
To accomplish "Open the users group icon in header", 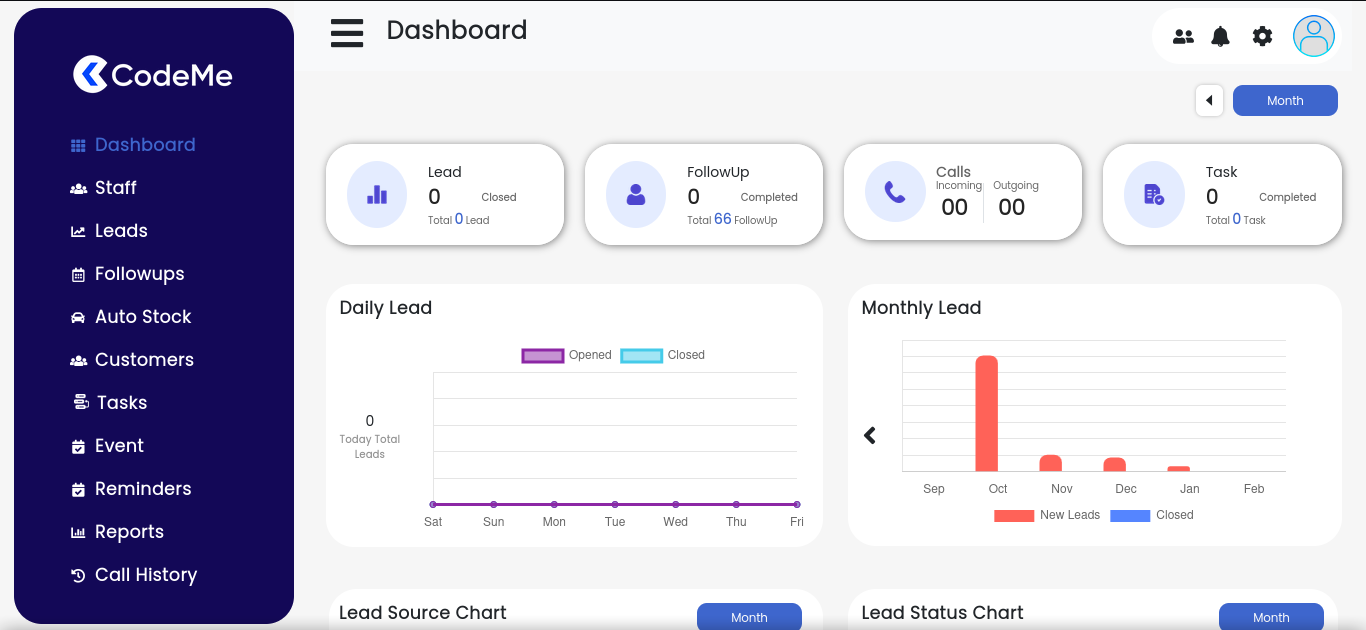I will (x=1183, y=37).
